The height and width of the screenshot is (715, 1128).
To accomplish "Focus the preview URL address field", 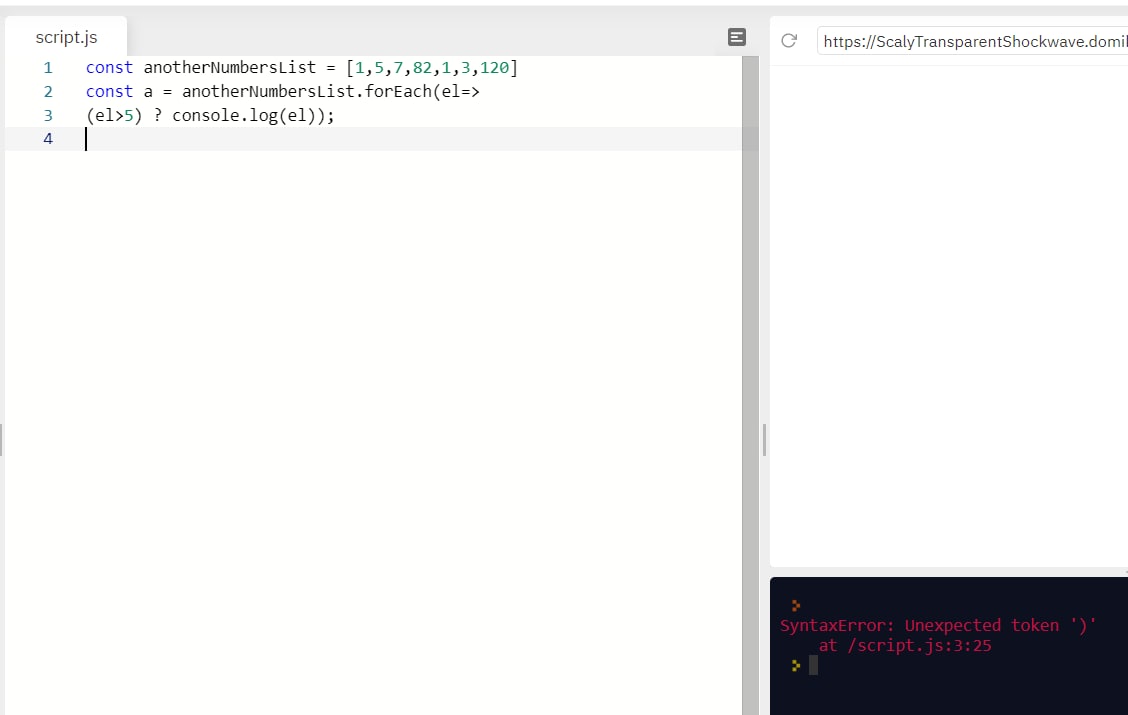I will (x=973, y=41).
